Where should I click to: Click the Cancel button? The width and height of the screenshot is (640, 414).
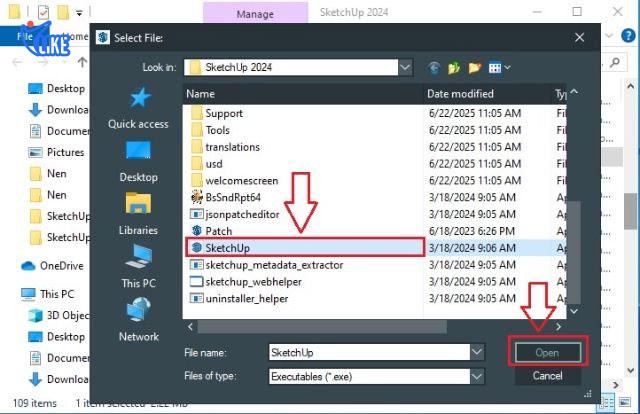pyautogui.click(x=547, y=376)
